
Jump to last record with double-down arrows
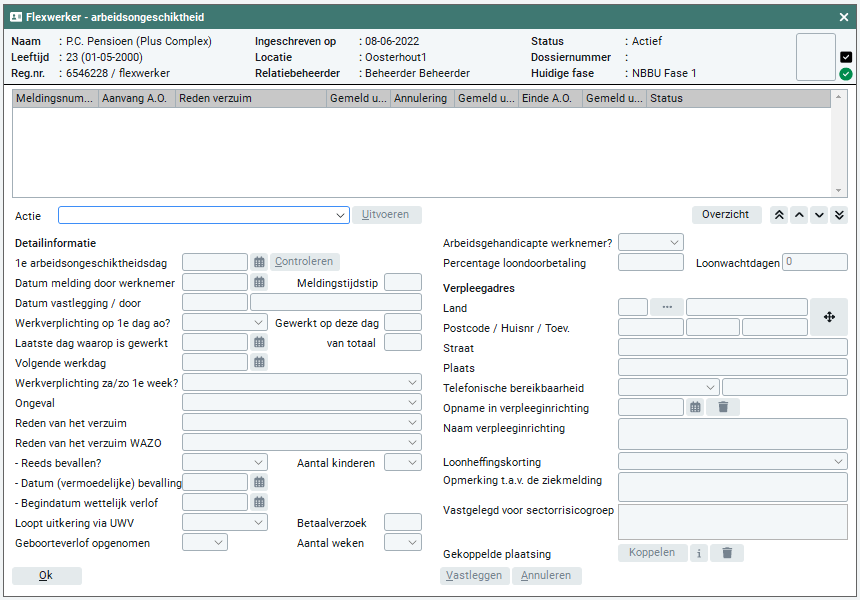839,215
